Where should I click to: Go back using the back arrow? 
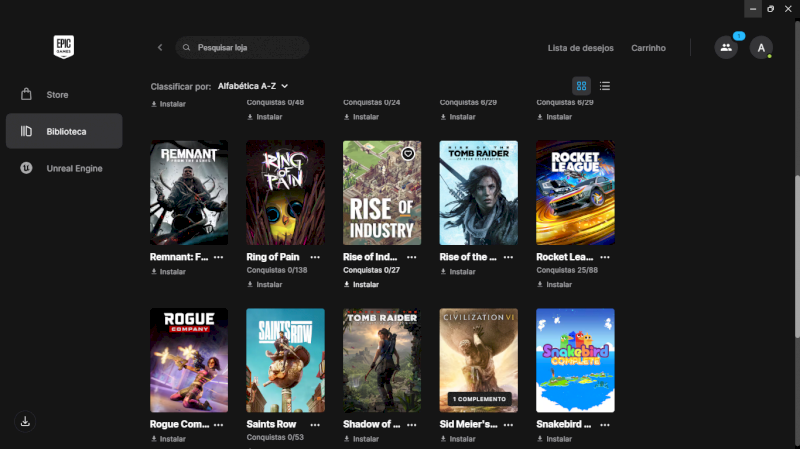coord(160,47)
